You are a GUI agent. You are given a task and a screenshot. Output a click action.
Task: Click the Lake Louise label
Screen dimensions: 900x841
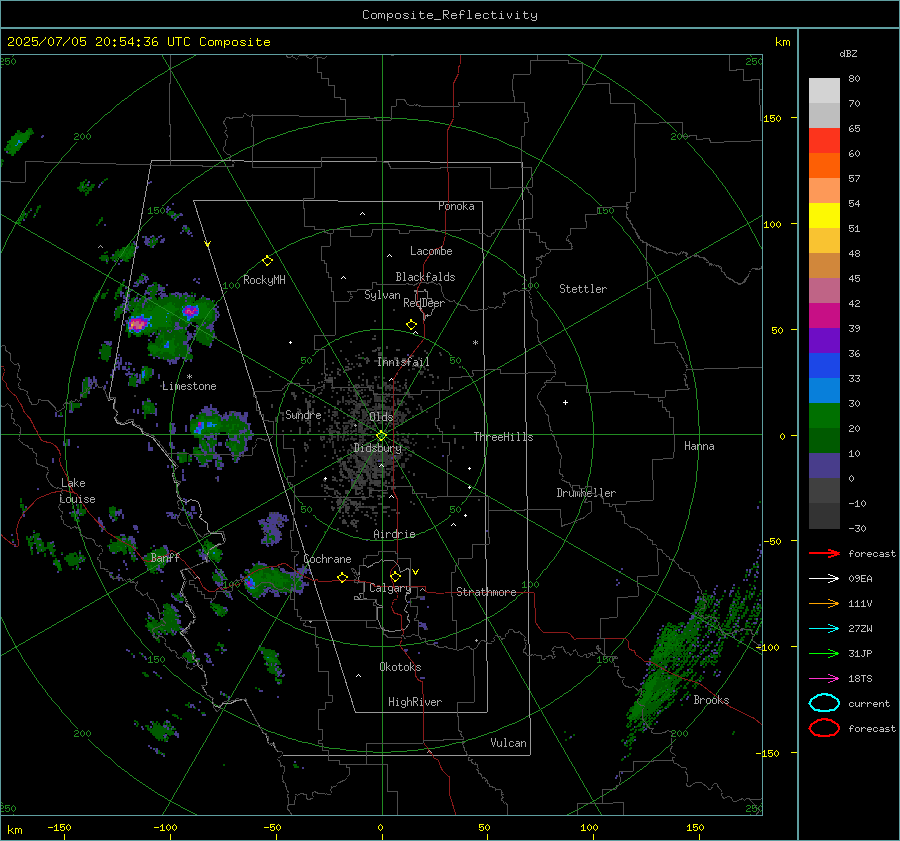point(77,491)
